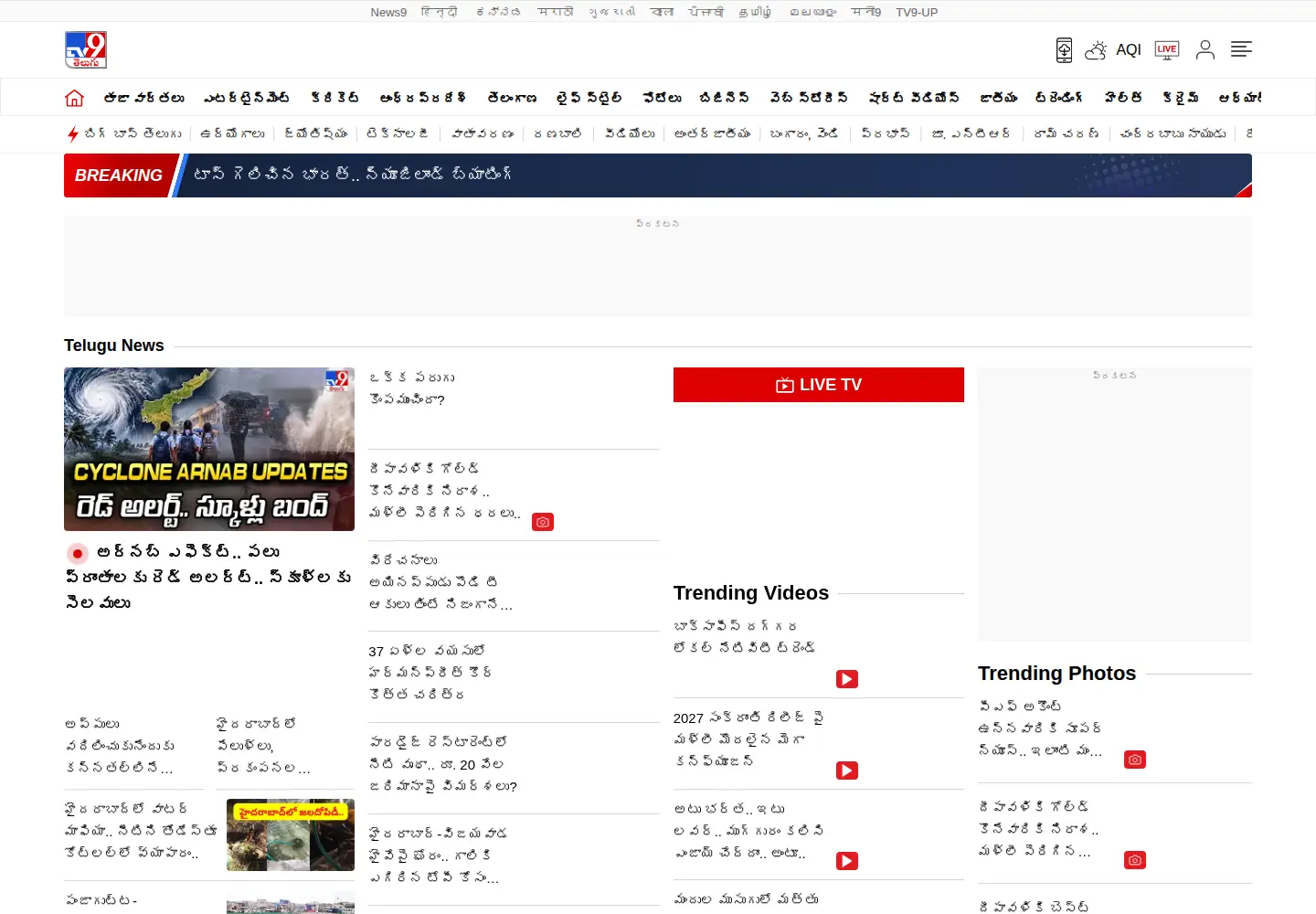The width and height of the screenshot is (1316, 914).
Task: Open the Jobs (ఉద్యోగాలు) topic
Action: click(x=233, y=133)
